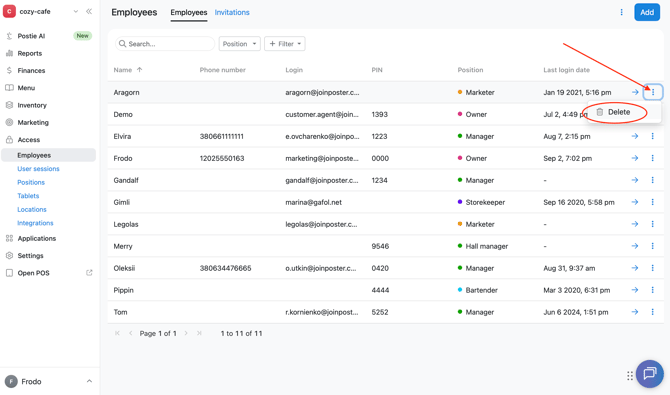Open Positions page
670x395 pixels.
click(x=31, y=182)
